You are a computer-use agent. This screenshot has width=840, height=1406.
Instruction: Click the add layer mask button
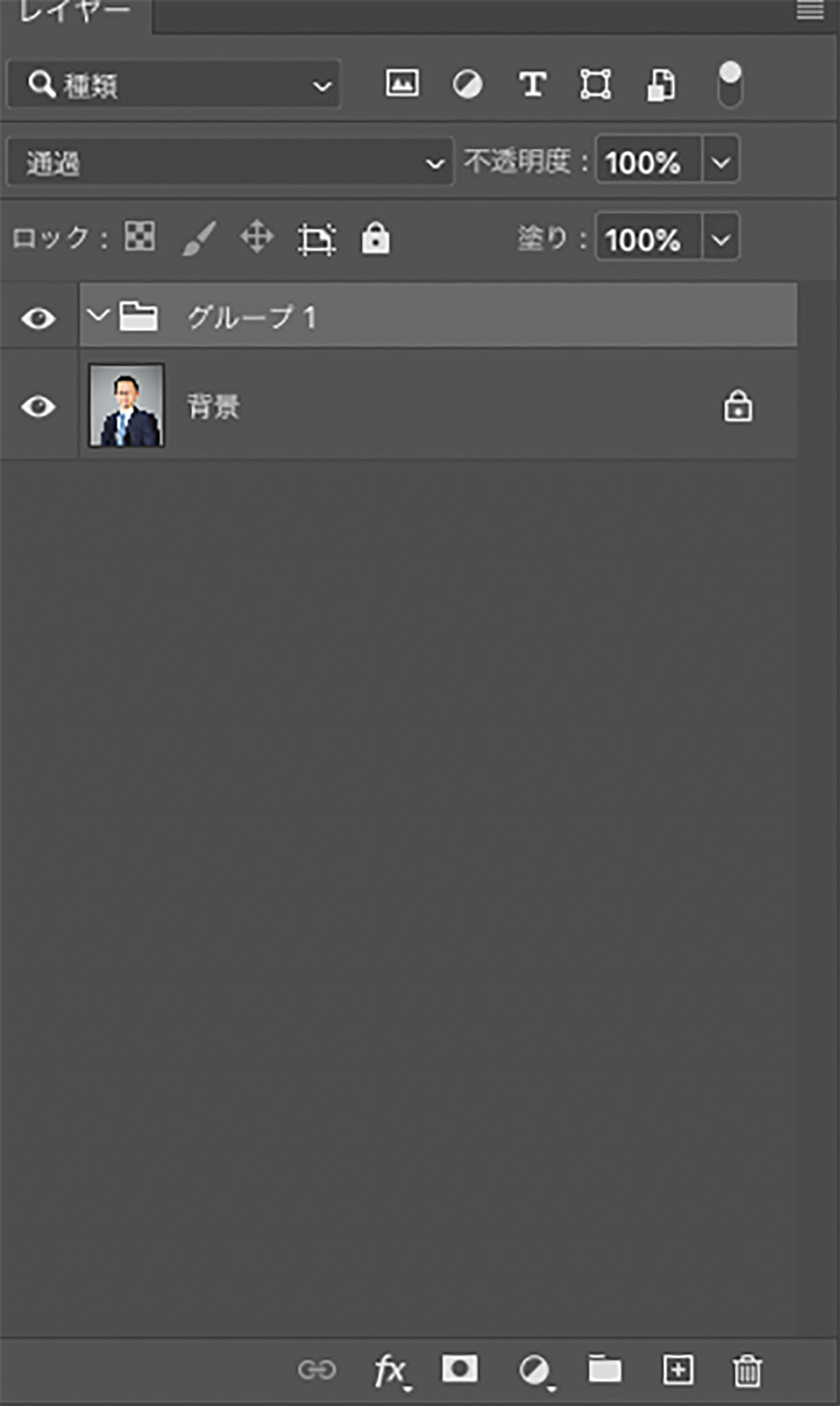[459, 1369]
